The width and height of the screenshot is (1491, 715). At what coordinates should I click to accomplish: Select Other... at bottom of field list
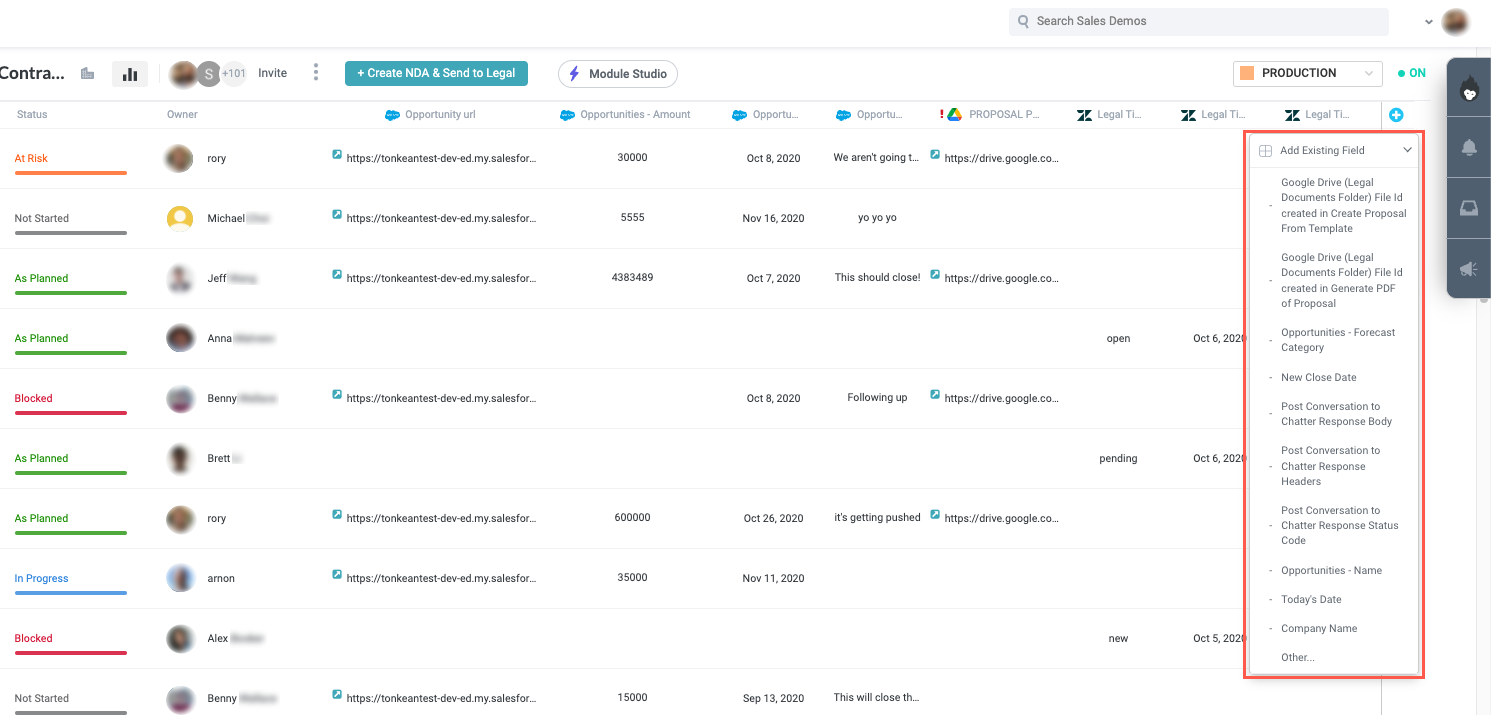[x=1298, y=657]
